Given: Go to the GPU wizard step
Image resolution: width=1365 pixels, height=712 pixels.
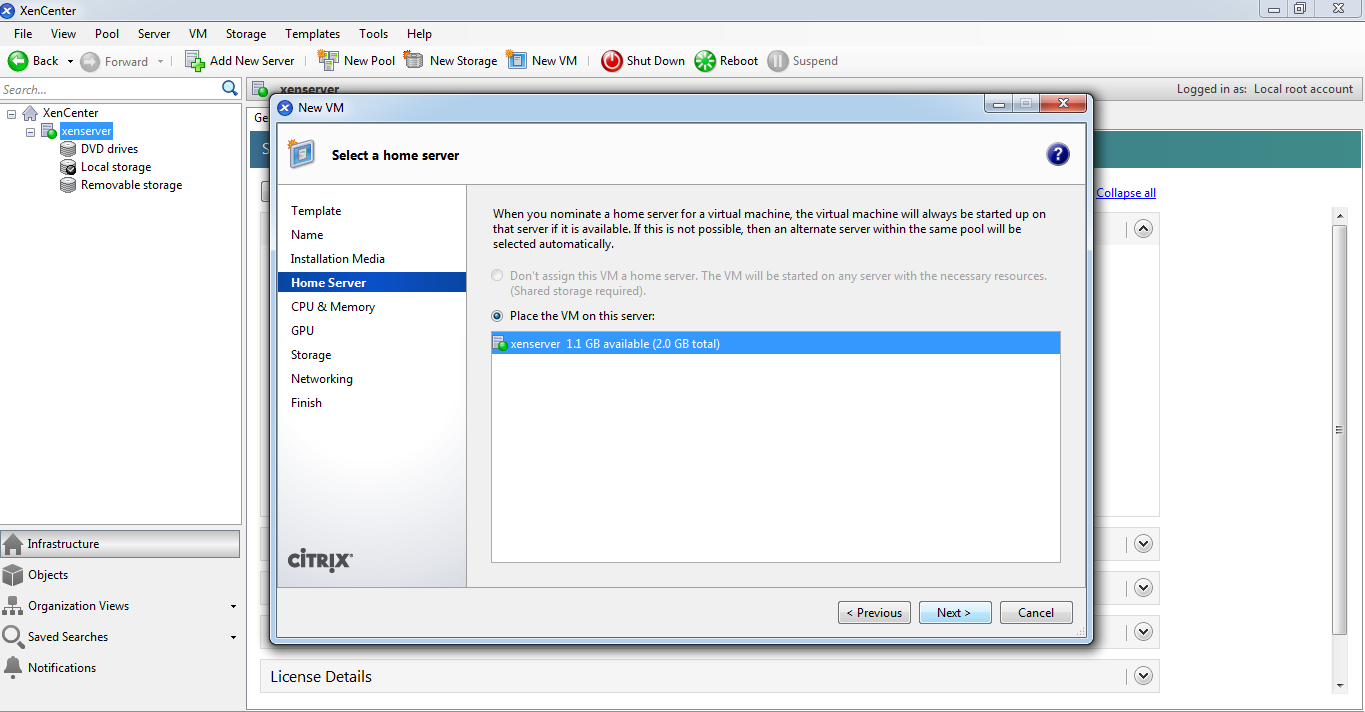Looking at the screenshot, I should coord(302,331).
